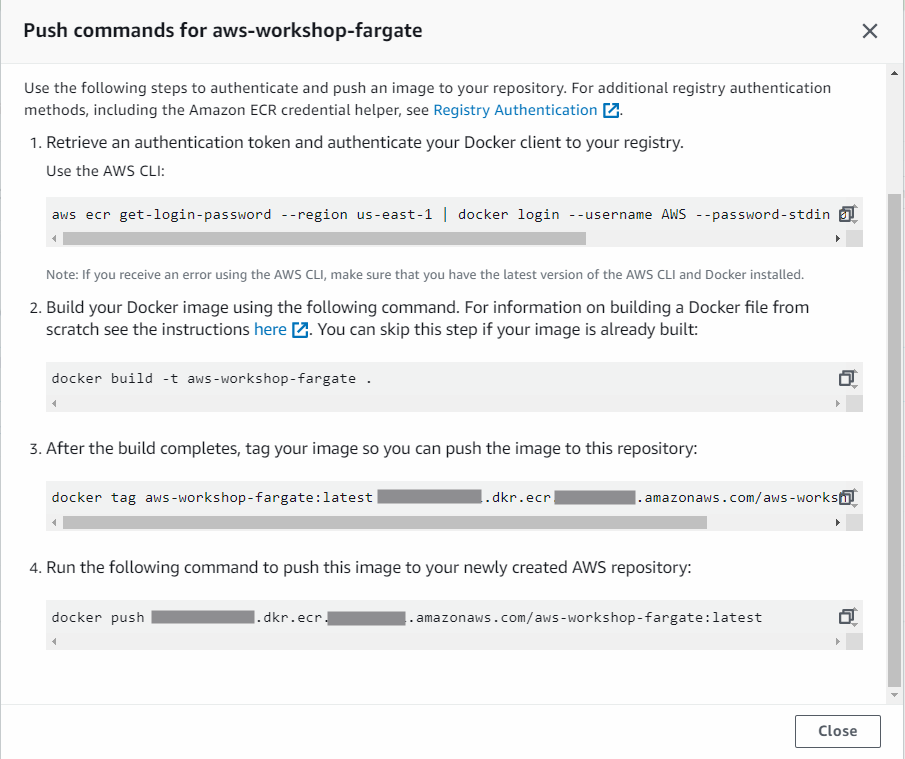Open the Registry Authentication link

515,110
